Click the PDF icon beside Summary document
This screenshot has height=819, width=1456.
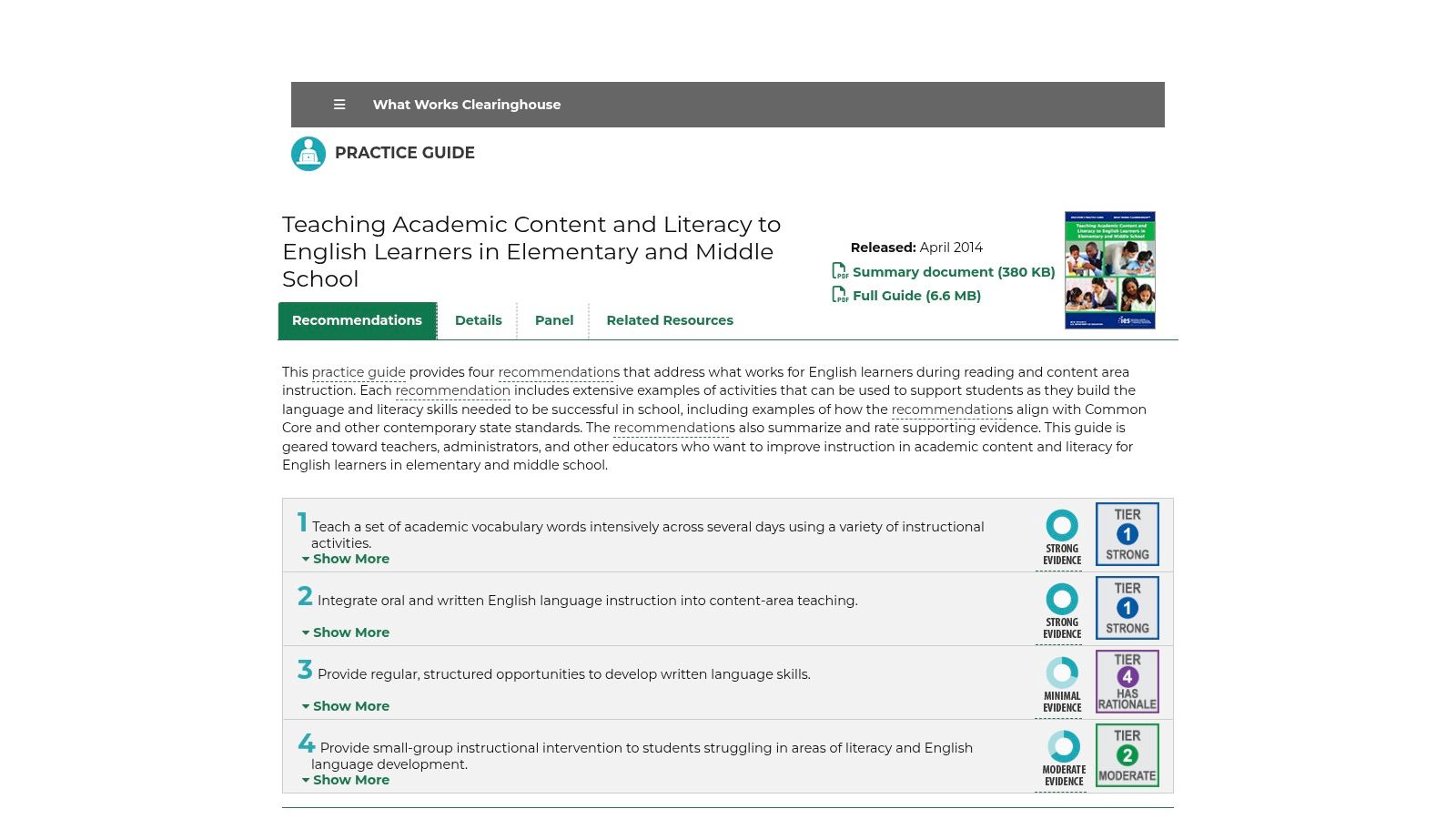click(x=840, y=271)
